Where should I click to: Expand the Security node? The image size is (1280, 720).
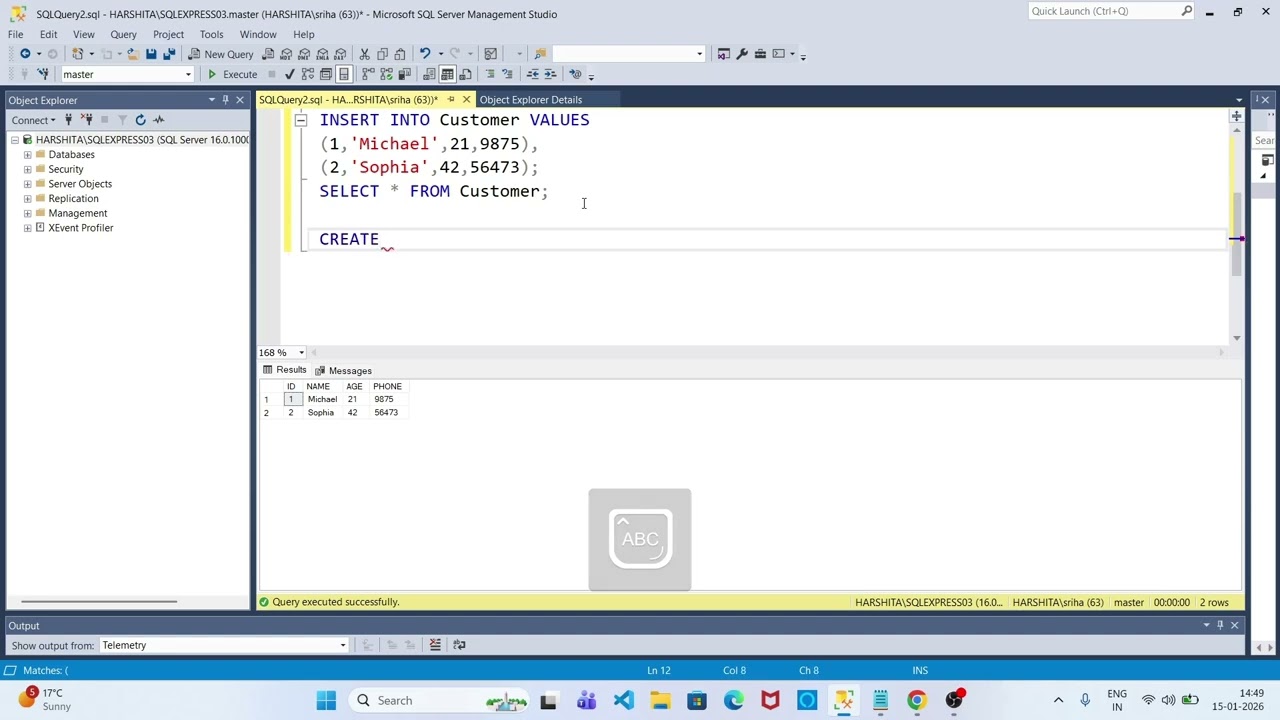point(28,169)
